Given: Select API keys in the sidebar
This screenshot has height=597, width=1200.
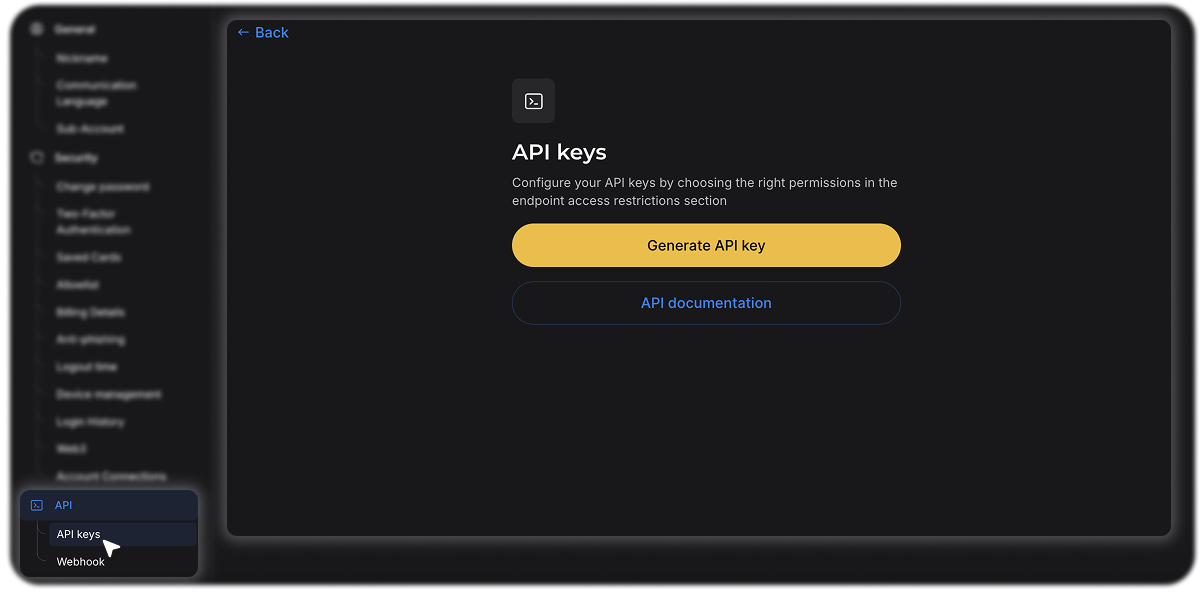Looking at the screenshot, I should click(78, 535).
